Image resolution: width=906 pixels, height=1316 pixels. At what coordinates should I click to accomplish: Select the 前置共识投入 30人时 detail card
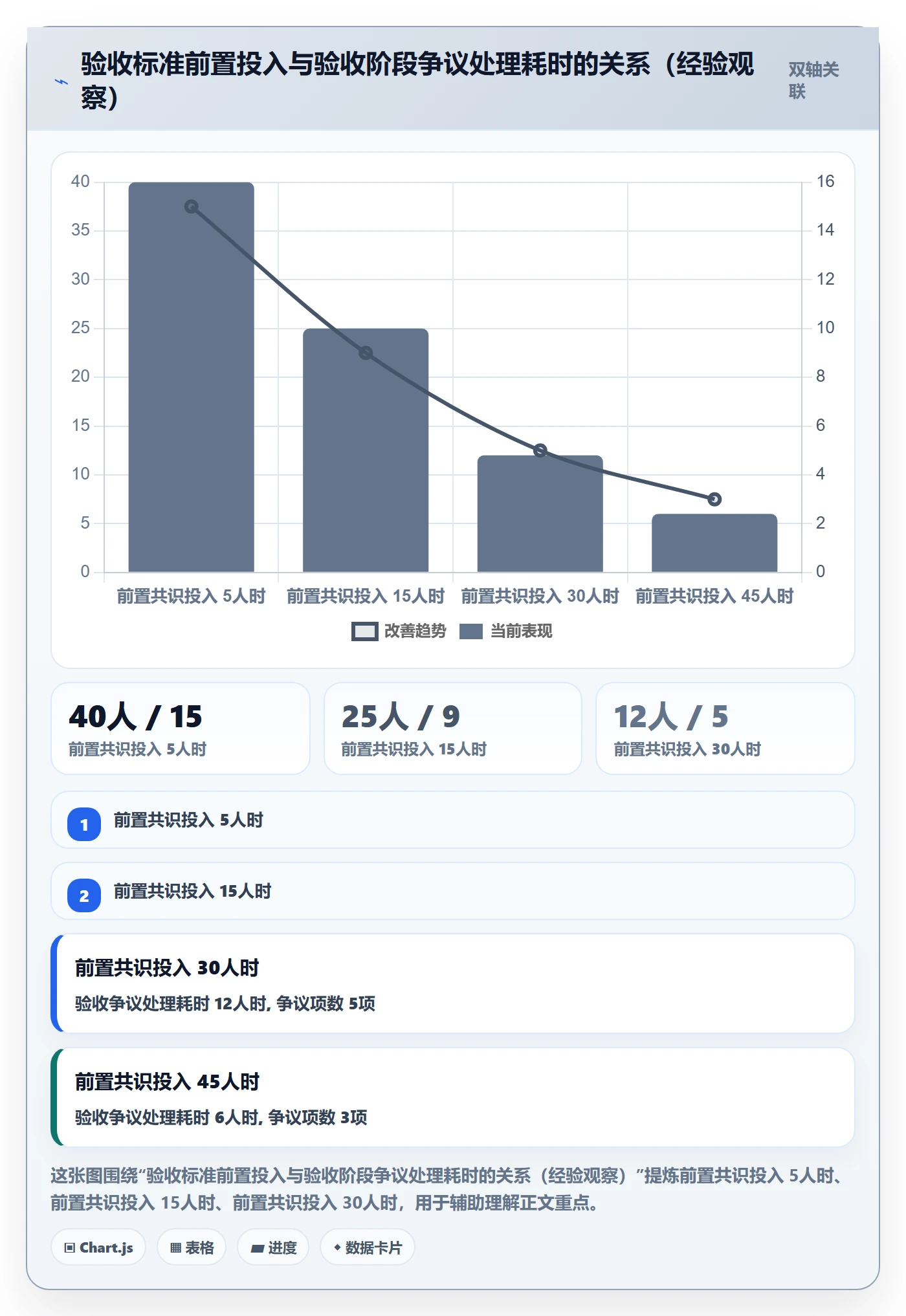pyautogui.click(x=453, y=983)
